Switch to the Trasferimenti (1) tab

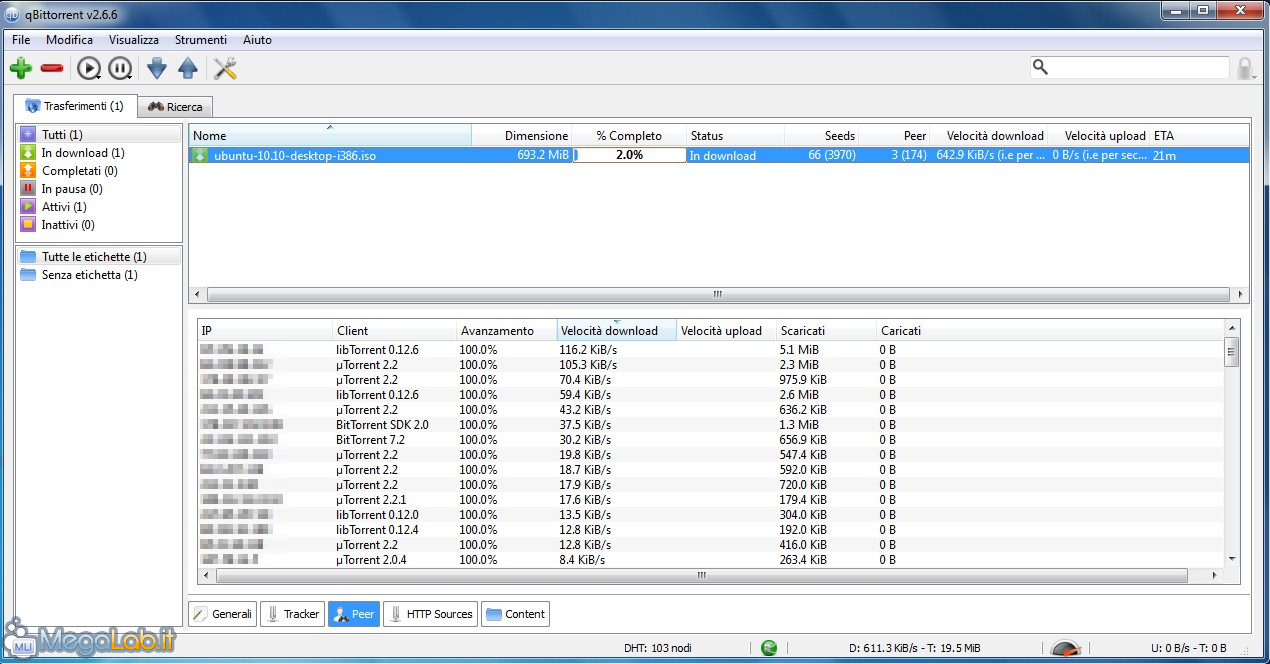tap(74, 105)
